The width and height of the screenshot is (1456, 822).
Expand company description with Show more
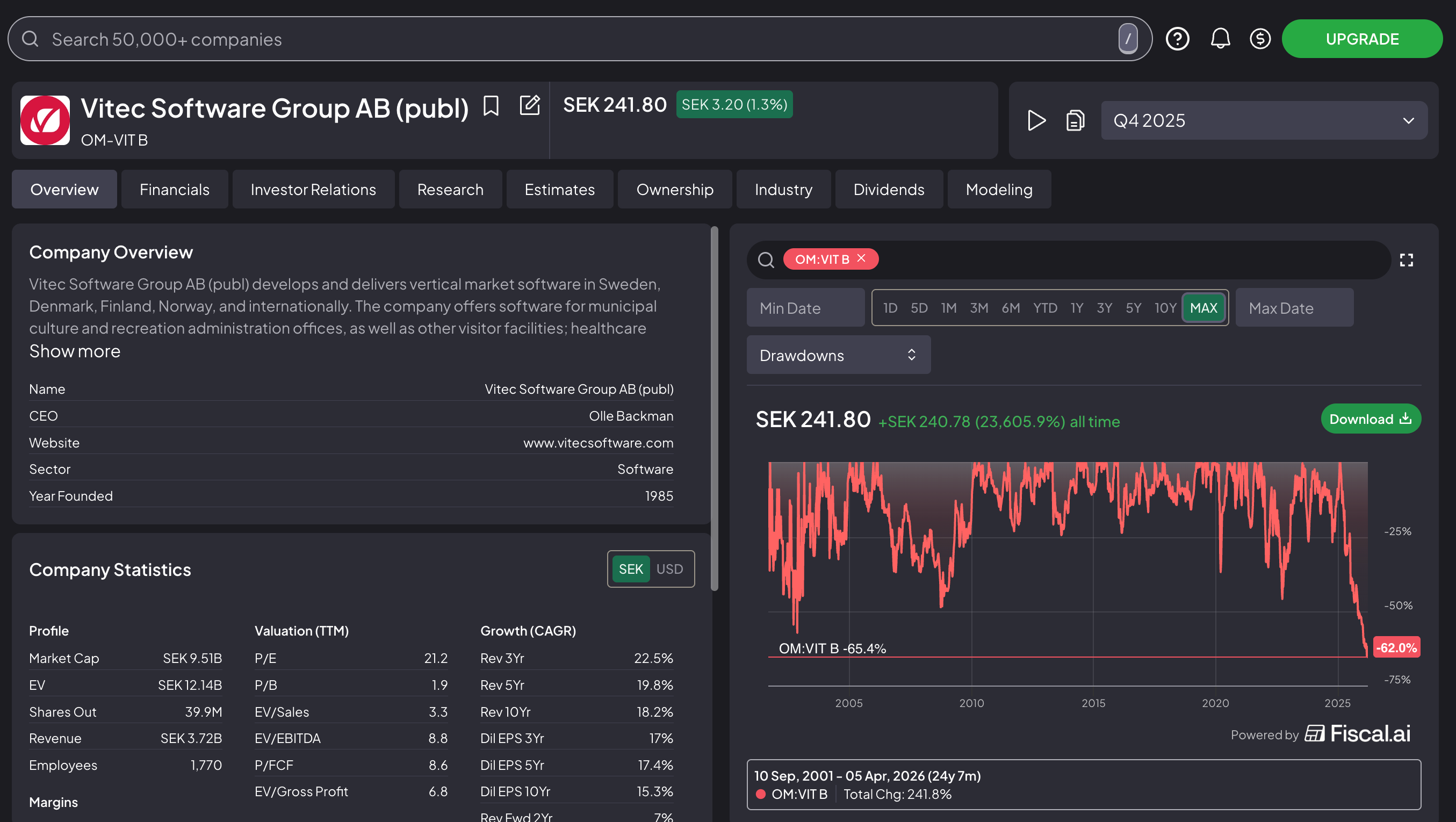tap(75, 352)
